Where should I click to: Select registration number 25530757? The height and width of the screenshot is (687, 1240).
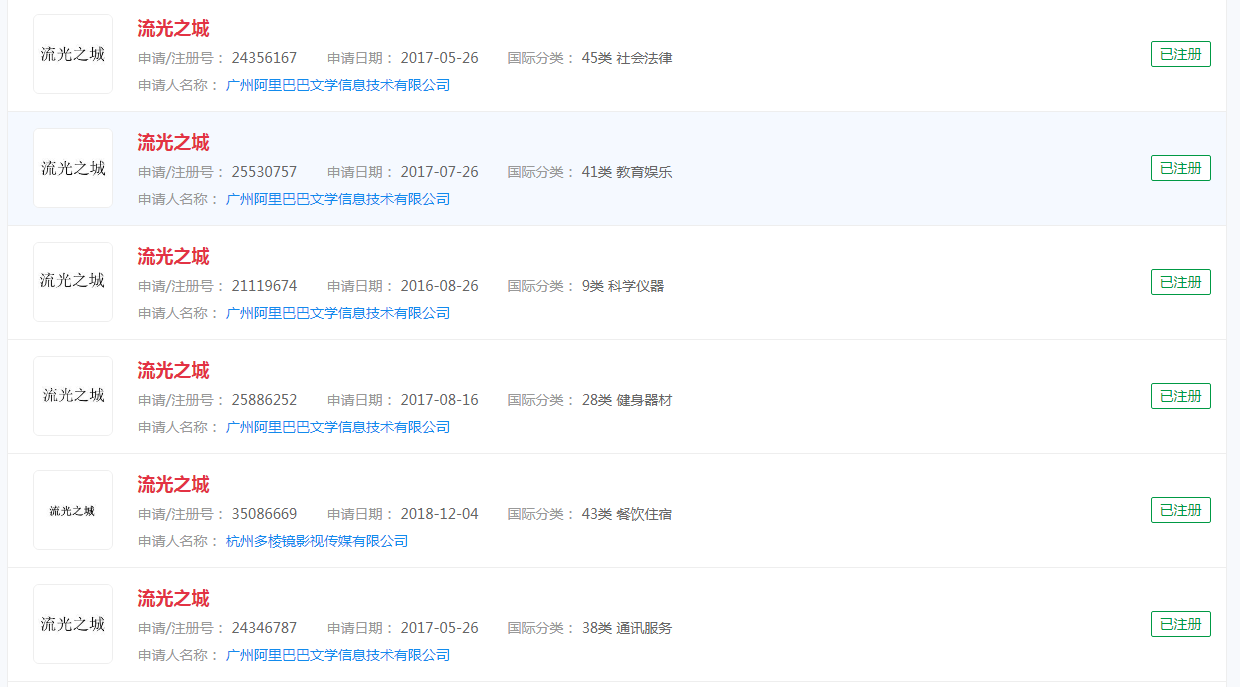pyautogui.click(x=264, y=172)
